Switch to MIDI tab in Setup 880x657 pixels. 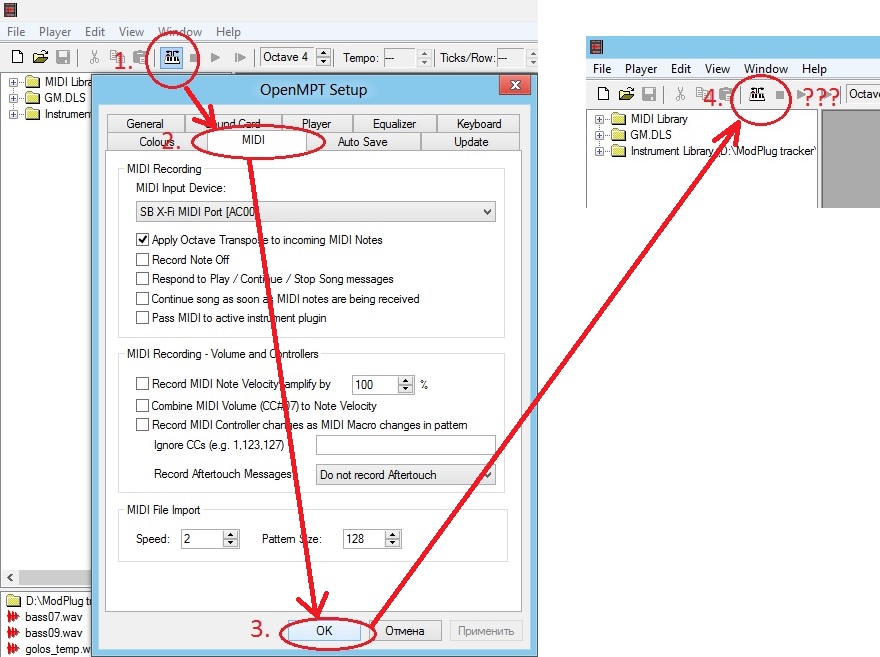(x=254, y=140)
